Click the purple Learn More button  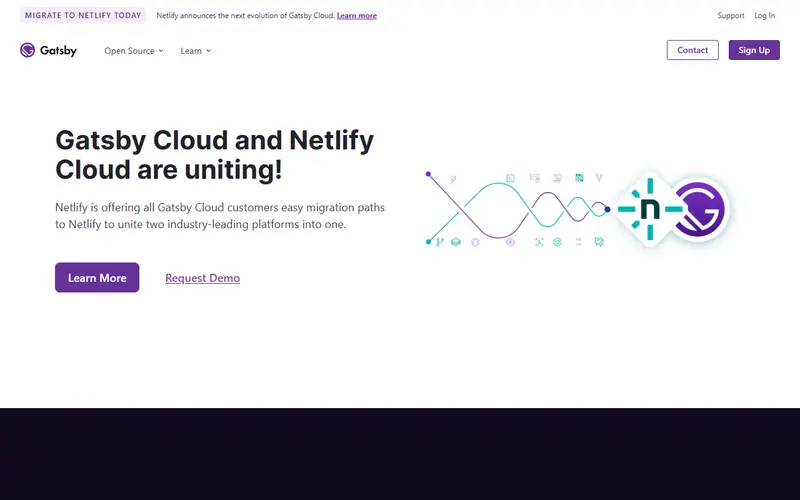[x=97, y=278]
